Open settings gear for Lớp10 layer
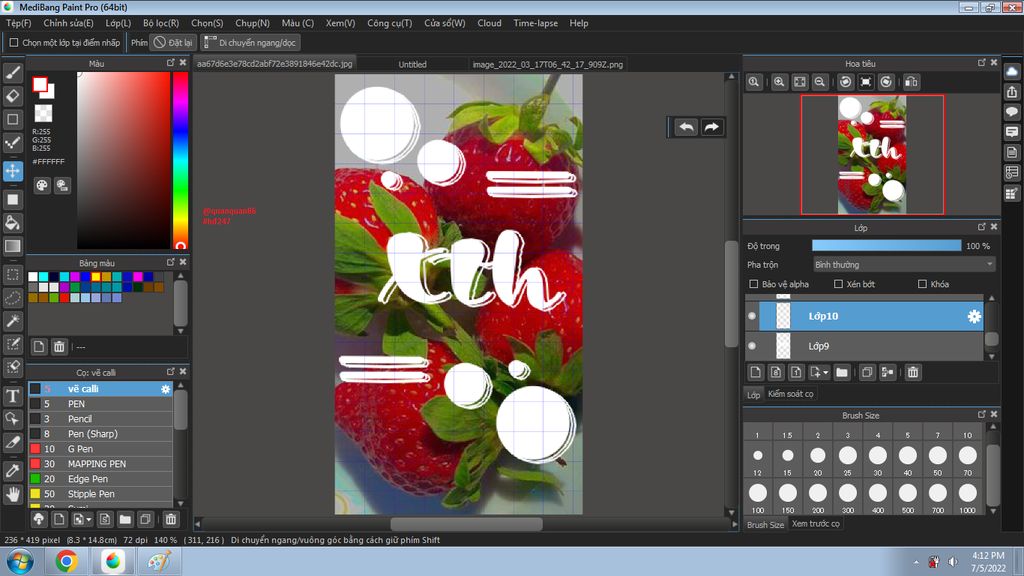Screen dimensions: 1024x576 pos(974,316)
